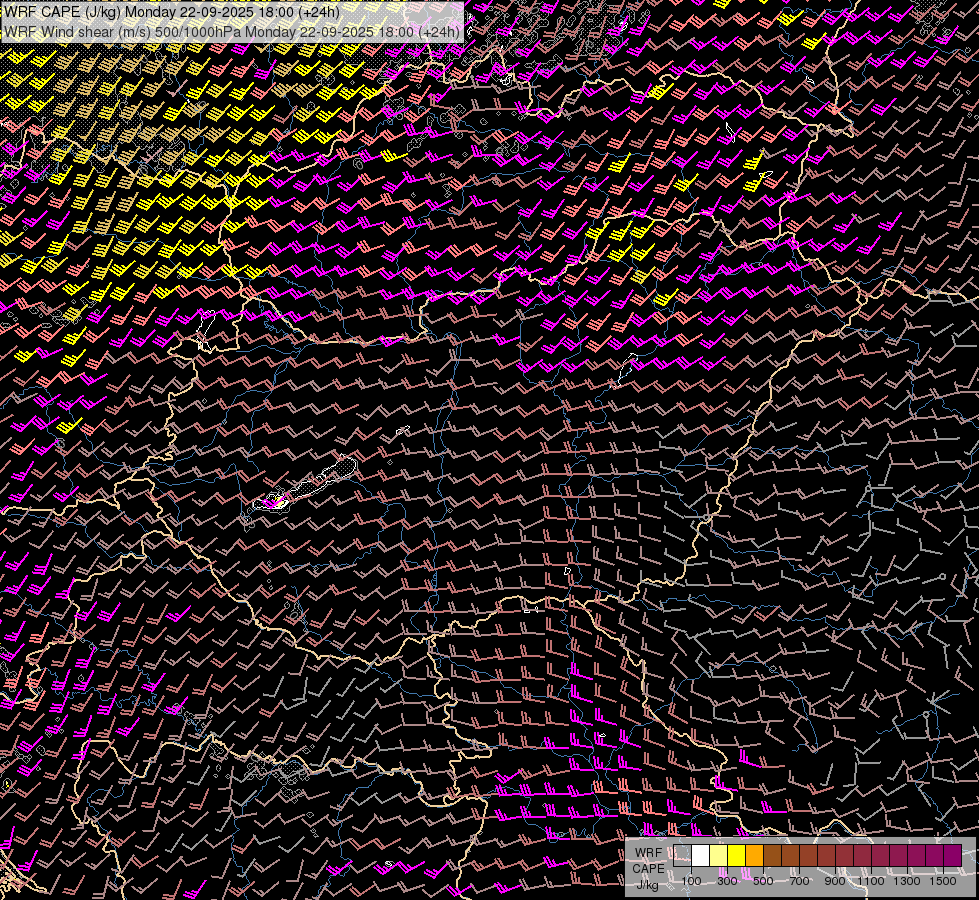Click the J/kg unit text in legend
The image size is (979, 900).
tap(648, 884)
